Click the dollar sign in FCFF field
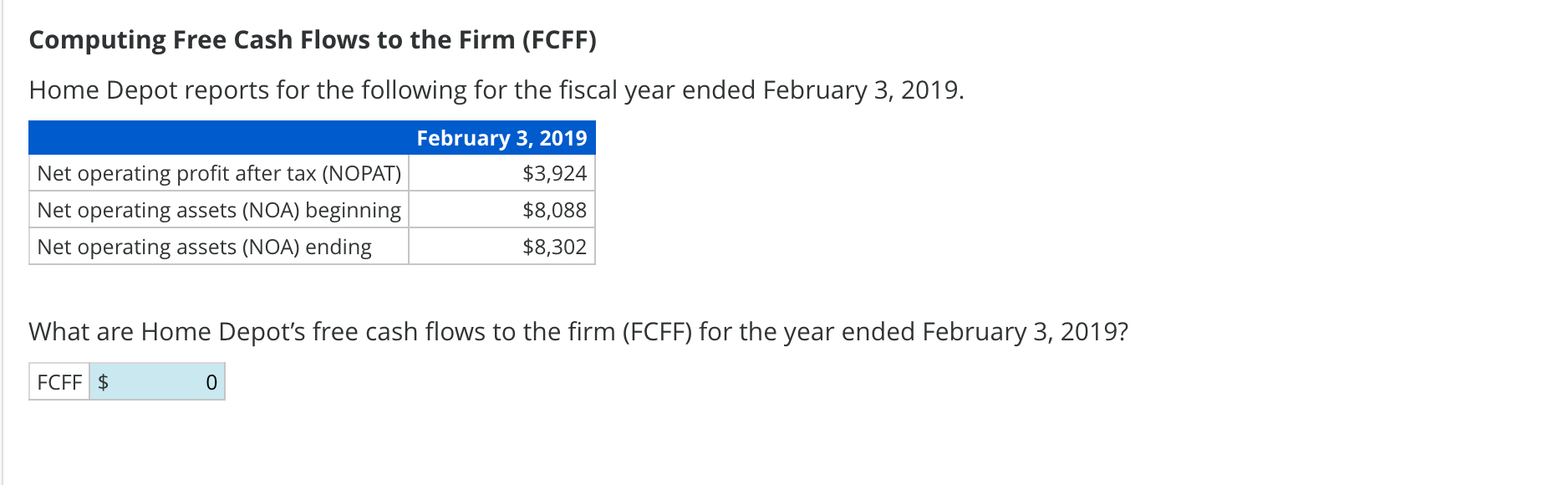 [104, 382]
